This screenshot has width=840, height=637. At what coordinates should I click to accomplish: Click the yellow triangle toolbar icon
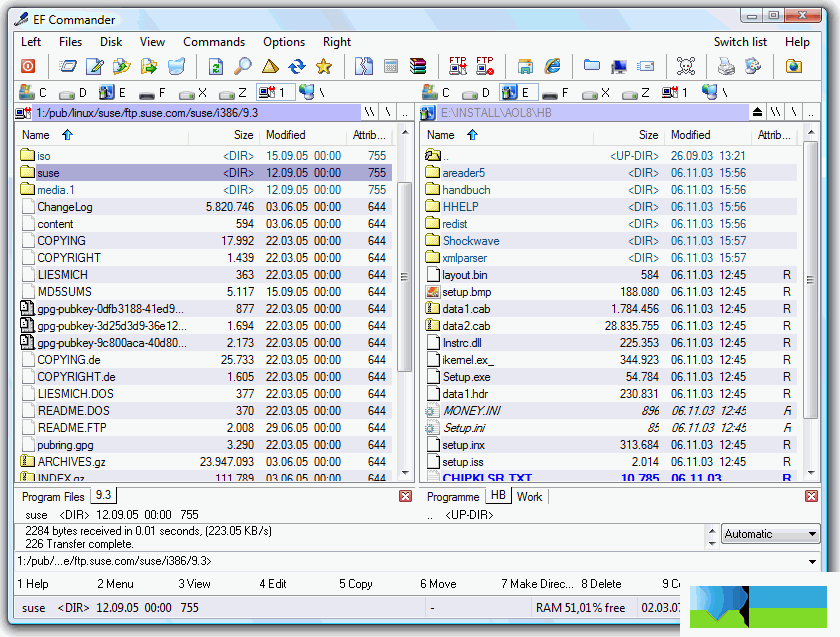coord(270,66)
